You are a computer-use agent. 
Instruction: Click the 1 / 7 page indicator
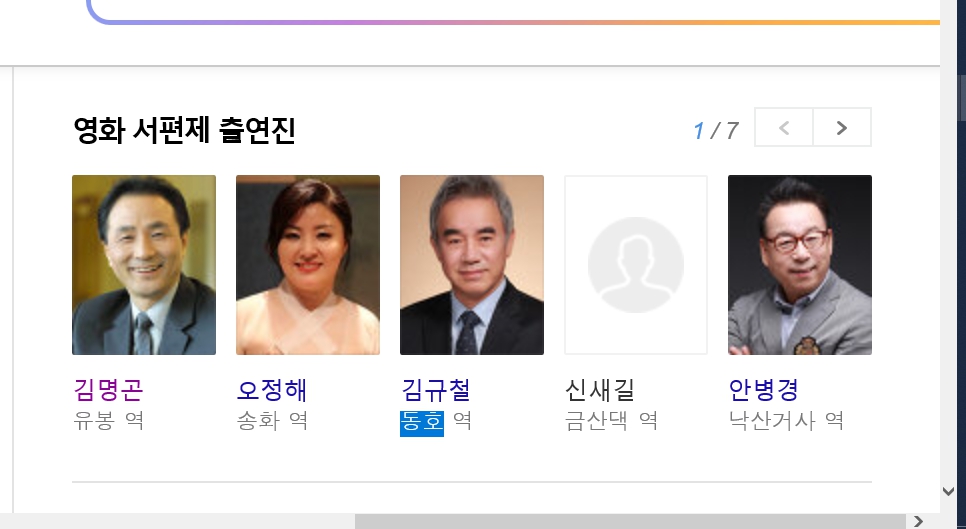(715, 131)
